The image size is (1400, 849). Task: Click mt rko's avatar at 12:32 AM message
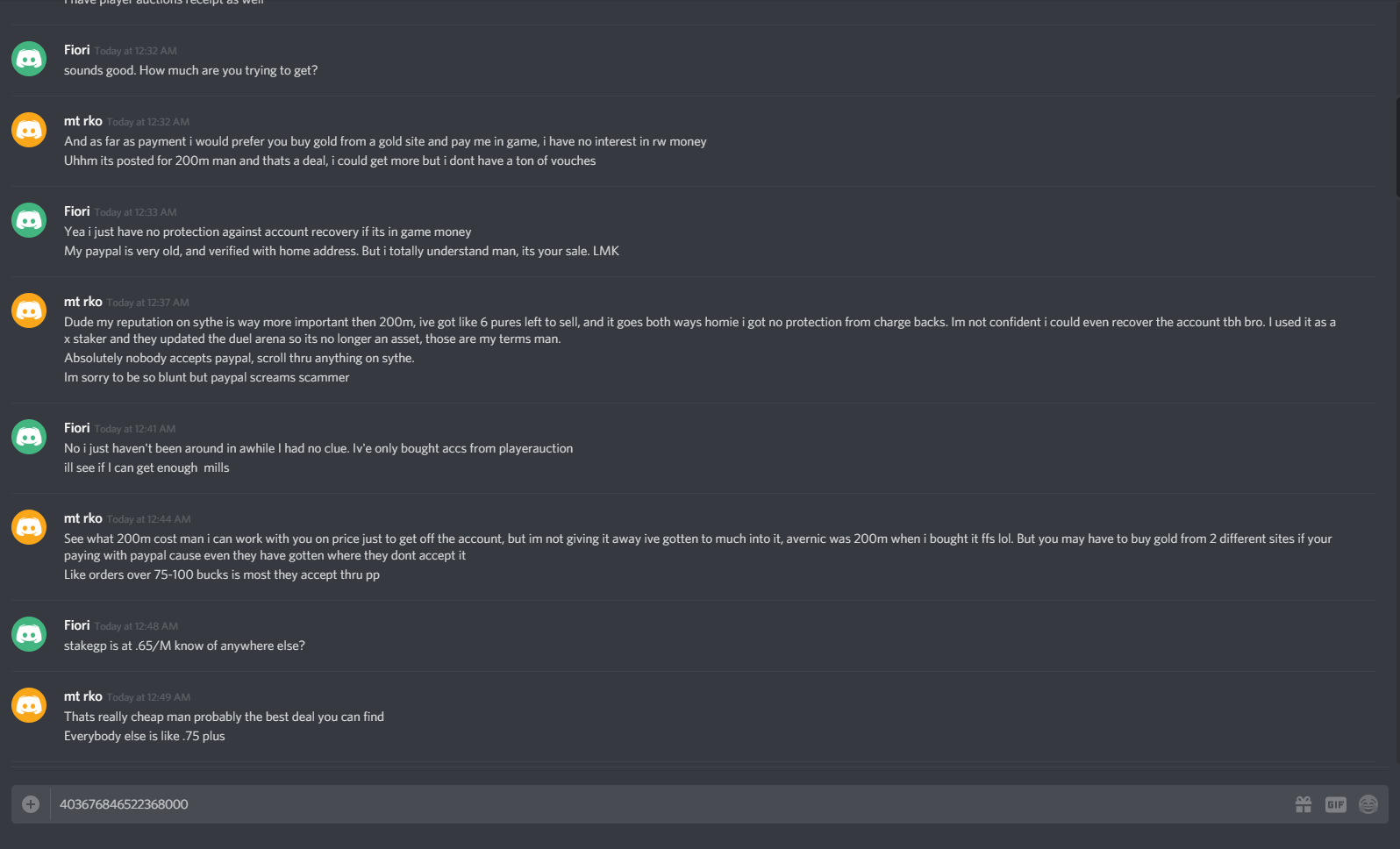point(29,130)
